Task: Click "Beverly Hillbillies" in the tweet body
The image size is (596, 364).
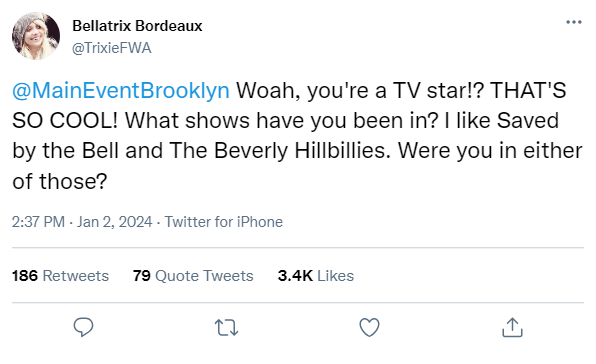Action: pyautogui.click(x=302, y=150)
